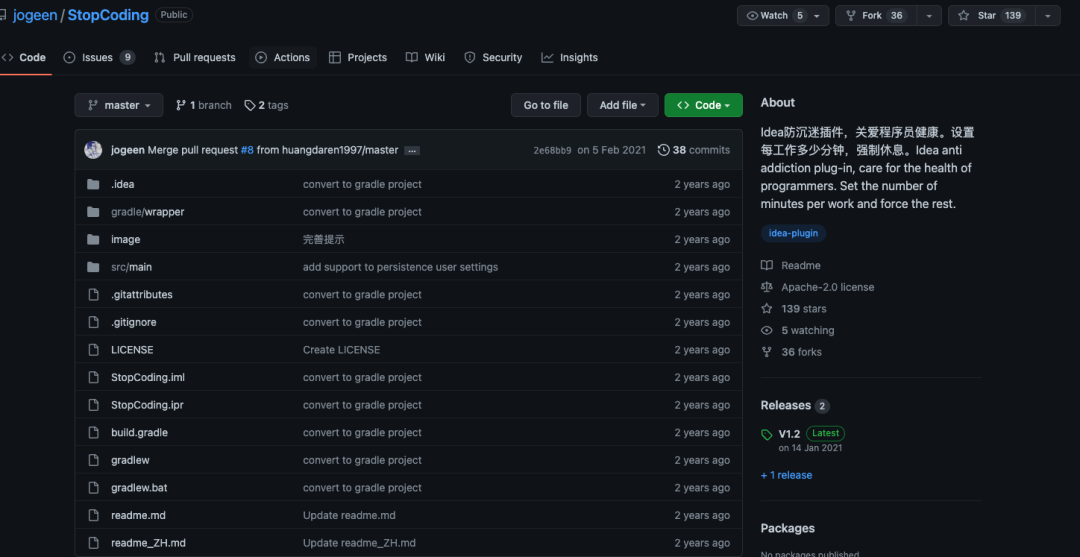Screen dimensions: 1080x557
Task: Switch to the Code tab
Action: pyautogui.click(x=24, y=58)
